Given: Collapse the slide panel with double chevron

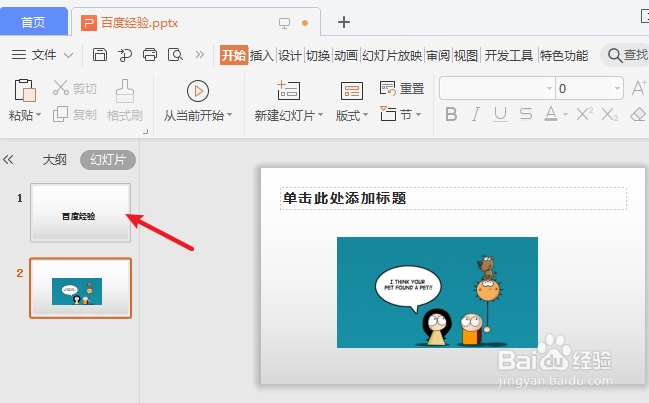Looking at the screenshot, I should click(8, 159).
